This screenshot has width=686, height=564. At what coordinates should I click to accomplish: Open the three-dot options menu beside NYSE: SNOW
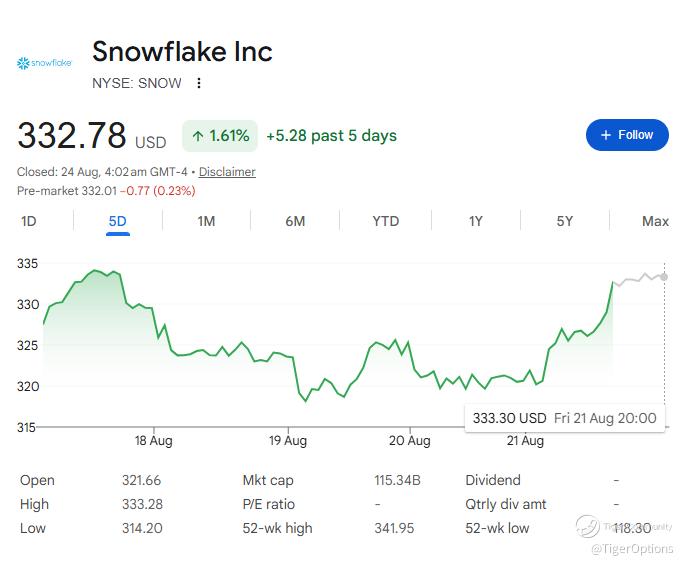click(x=199, y=83)
